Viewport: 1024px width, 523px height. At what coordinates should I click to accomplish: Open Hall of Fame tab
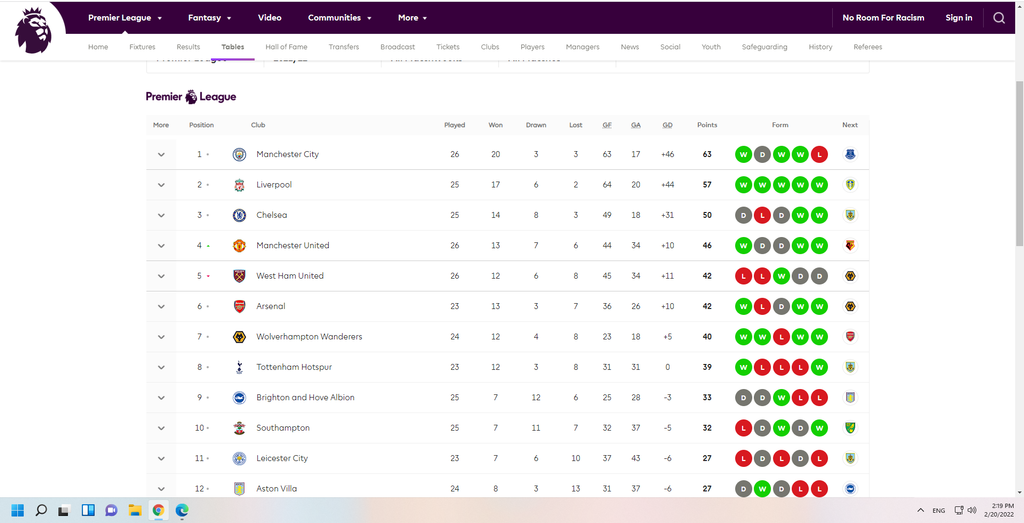coord(286,47)
